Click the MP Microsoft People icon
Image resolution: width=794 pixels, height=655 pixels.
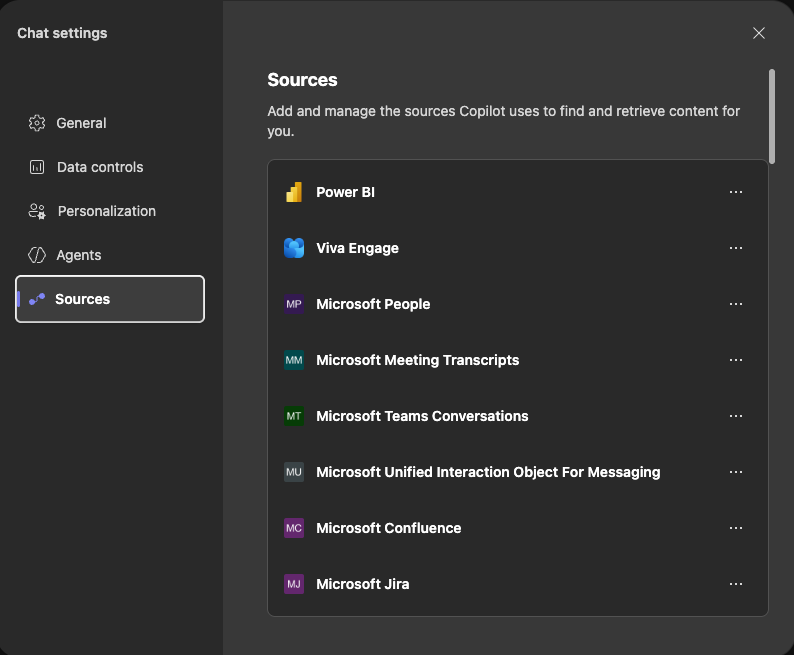[294, 304]
